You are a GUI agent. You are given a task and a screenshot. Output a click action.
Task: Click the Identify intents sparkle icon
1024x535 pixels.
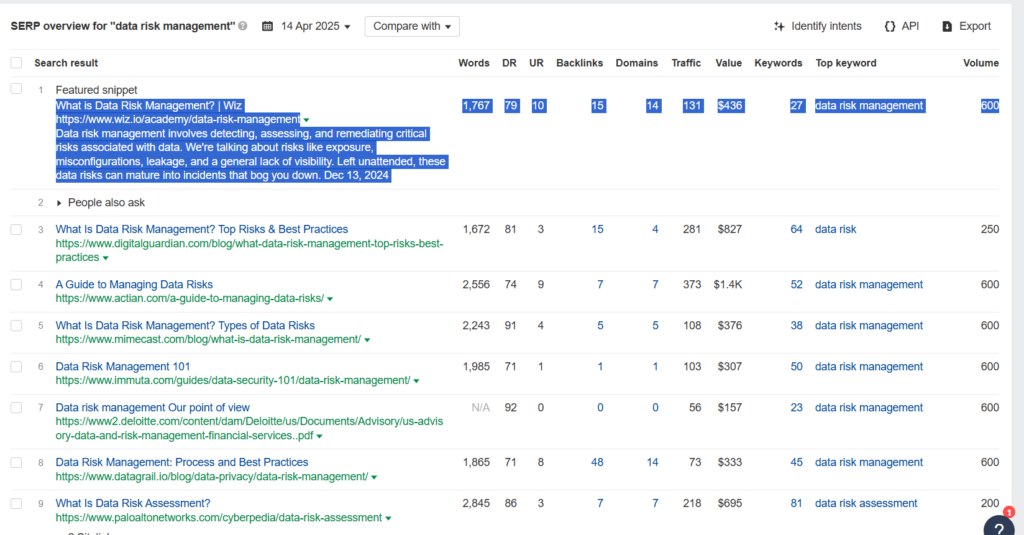779,26
